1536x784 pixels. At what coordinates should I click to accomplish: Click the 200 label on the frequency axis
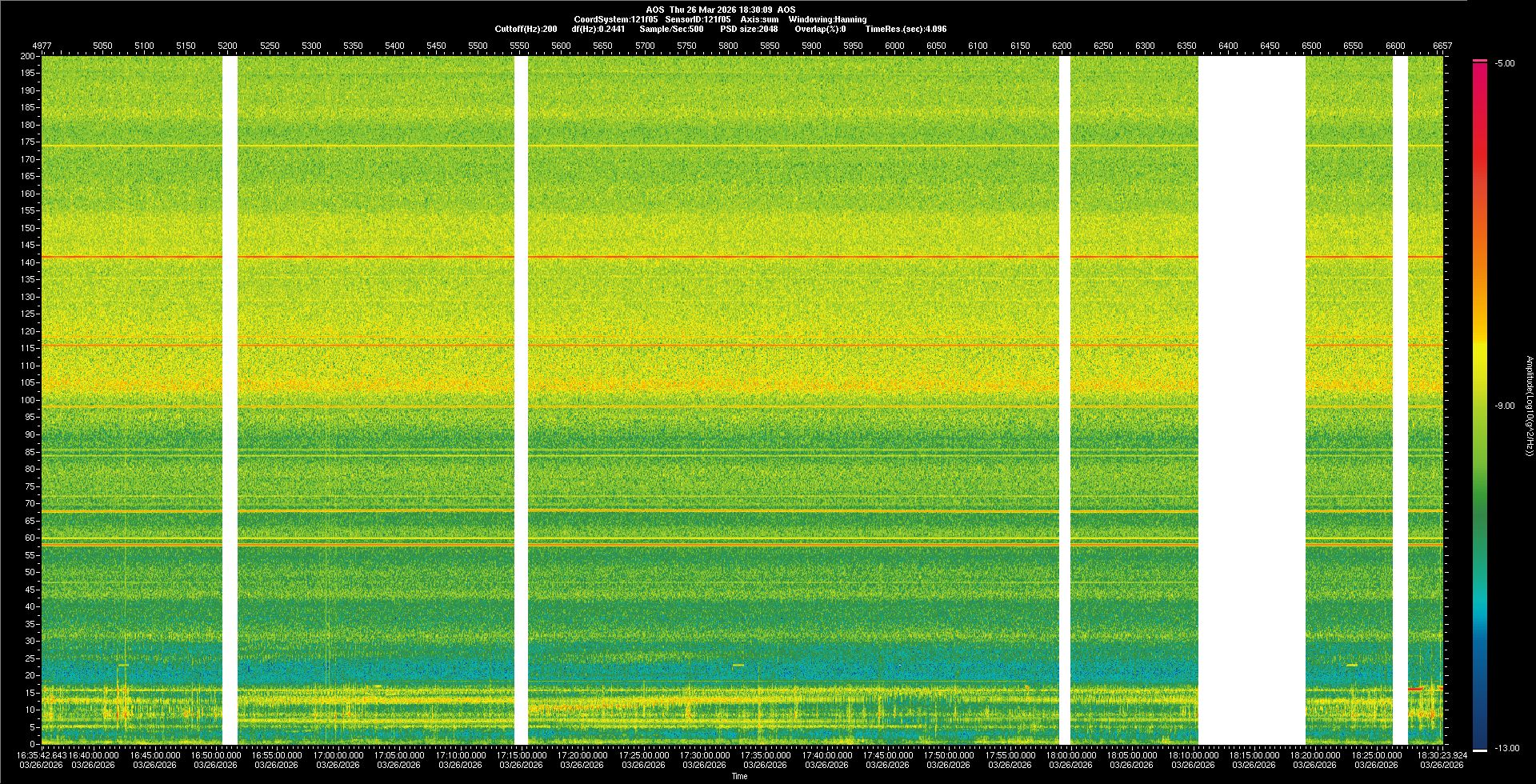pyautogui.click(x=27, y=57)
